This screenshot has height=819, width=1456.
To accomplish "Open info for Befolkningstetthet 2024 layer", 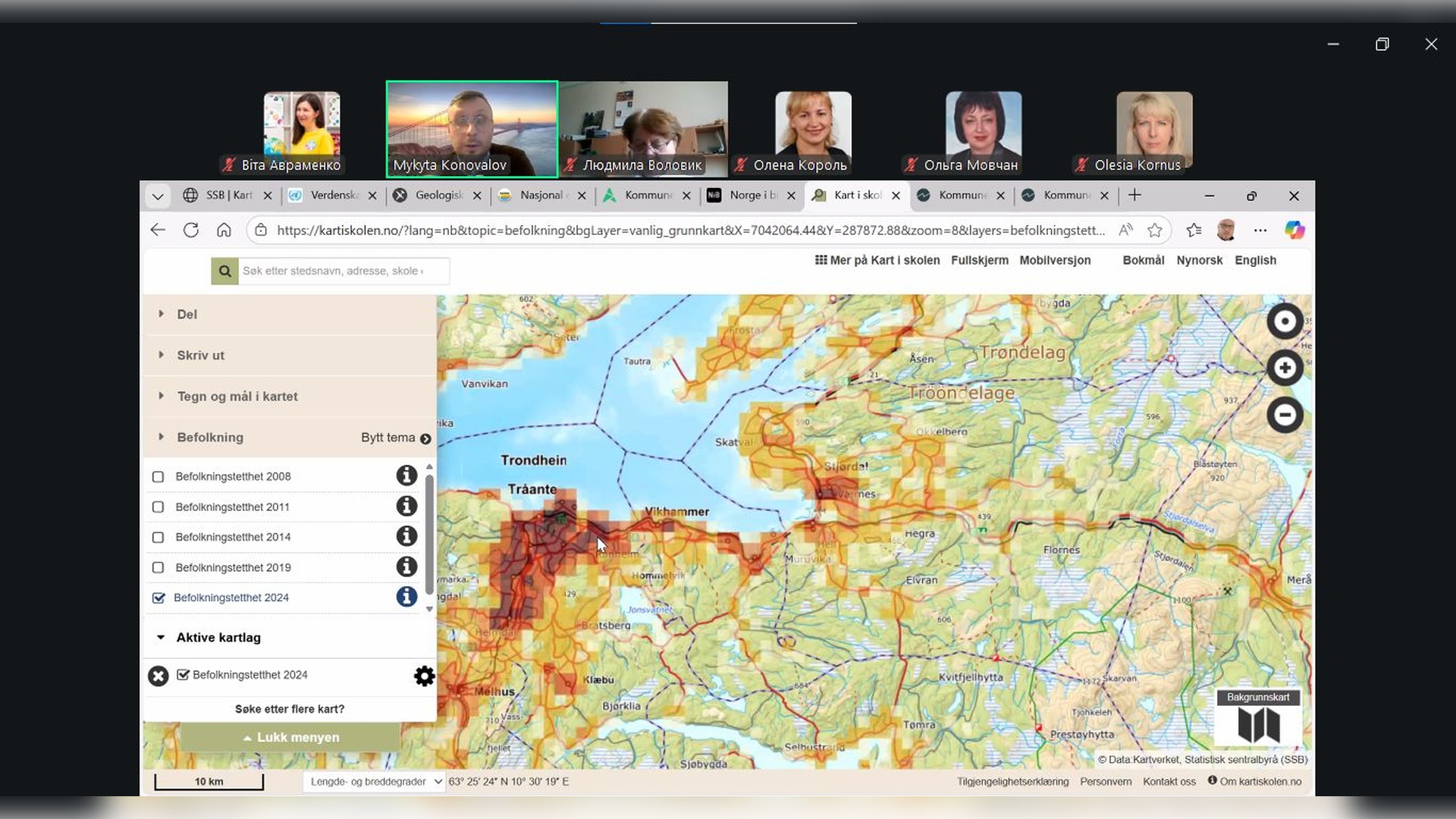I will [x=406, y=597].
